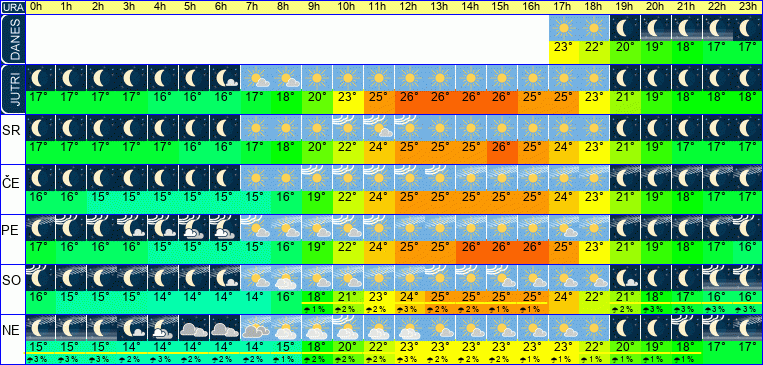
Task: Click the 6h hour column header
Action: (x=220, y=7)
